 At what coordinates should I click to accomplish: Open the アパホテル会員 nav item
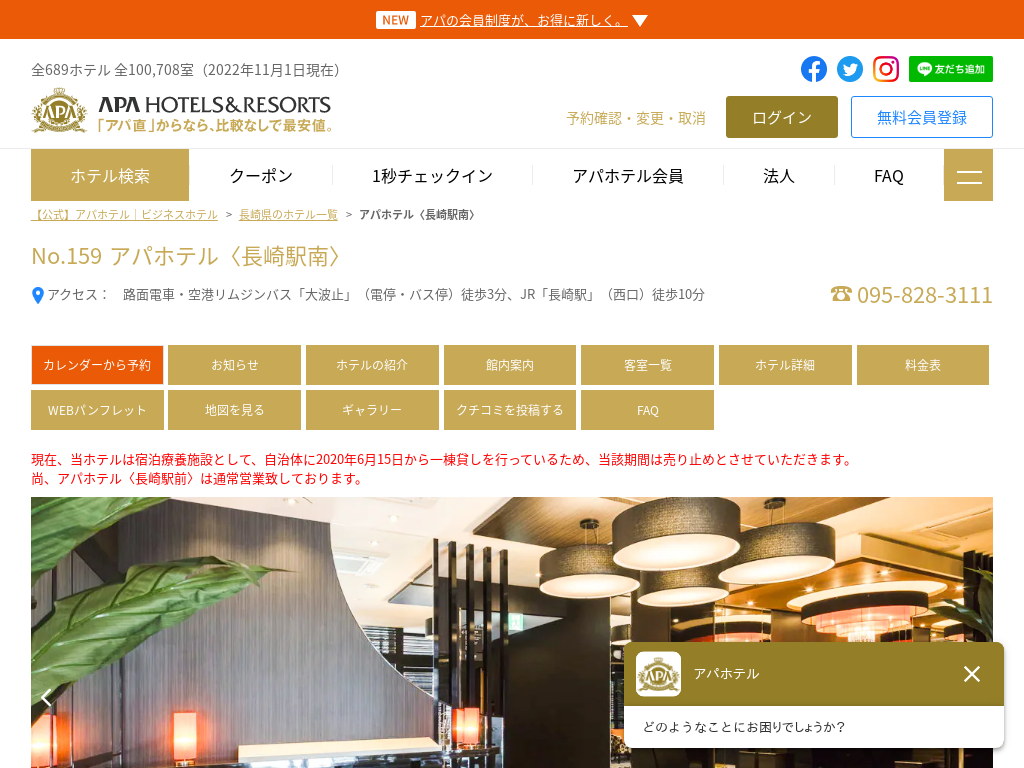628,176
